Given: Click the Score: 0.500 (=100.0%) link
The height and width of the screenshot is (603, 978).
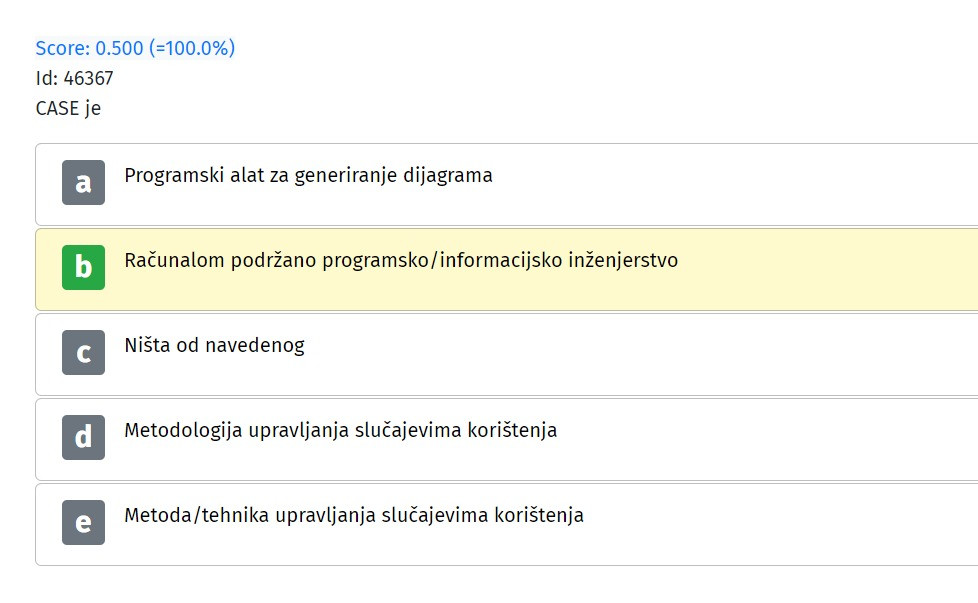Looking at the screenshot, I should (x=135, y=48).
